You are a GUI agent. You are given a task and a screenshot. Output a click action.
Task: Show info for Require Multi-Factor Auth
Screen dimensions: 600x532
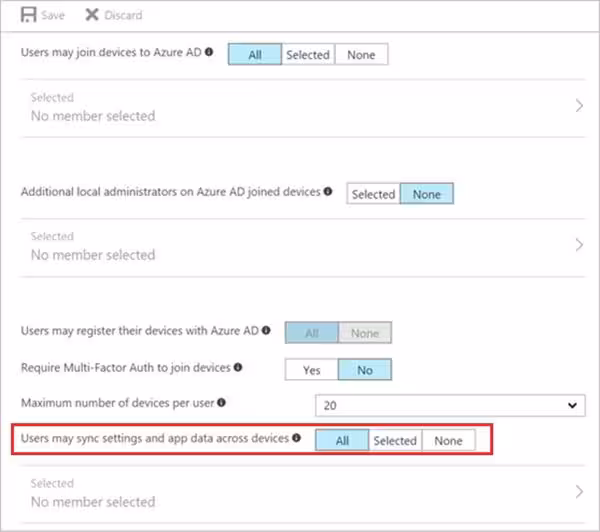tap(238, 367)
